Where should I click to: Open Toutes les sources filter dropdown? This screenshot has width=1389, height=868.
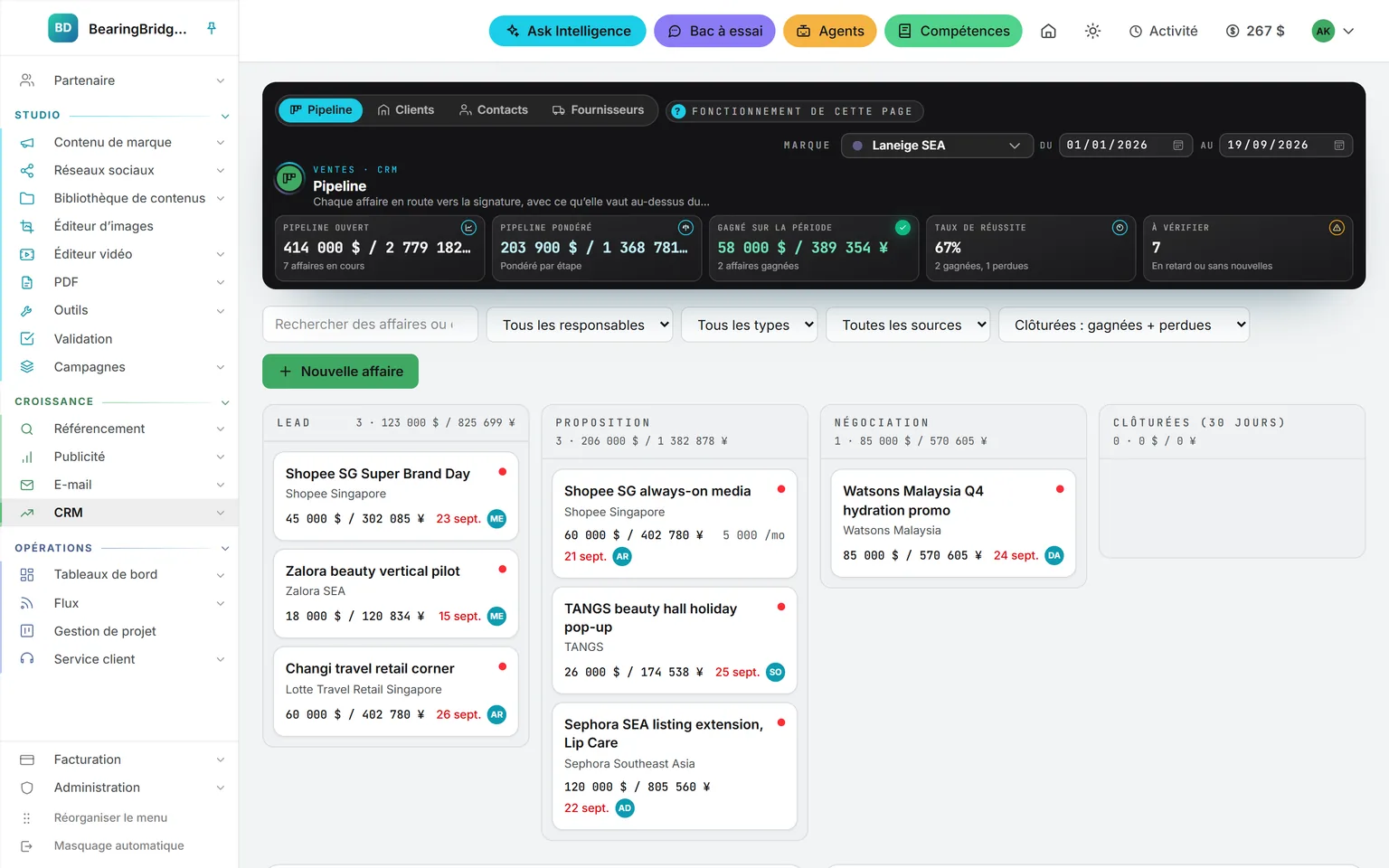[908, 325]
